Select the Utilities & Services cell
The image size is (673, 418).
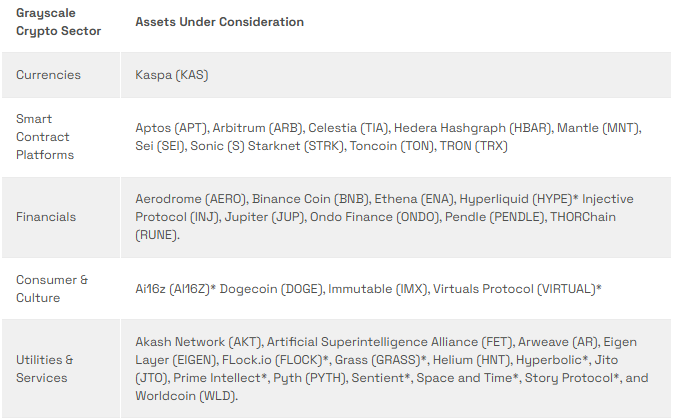[x=45, y=369]
